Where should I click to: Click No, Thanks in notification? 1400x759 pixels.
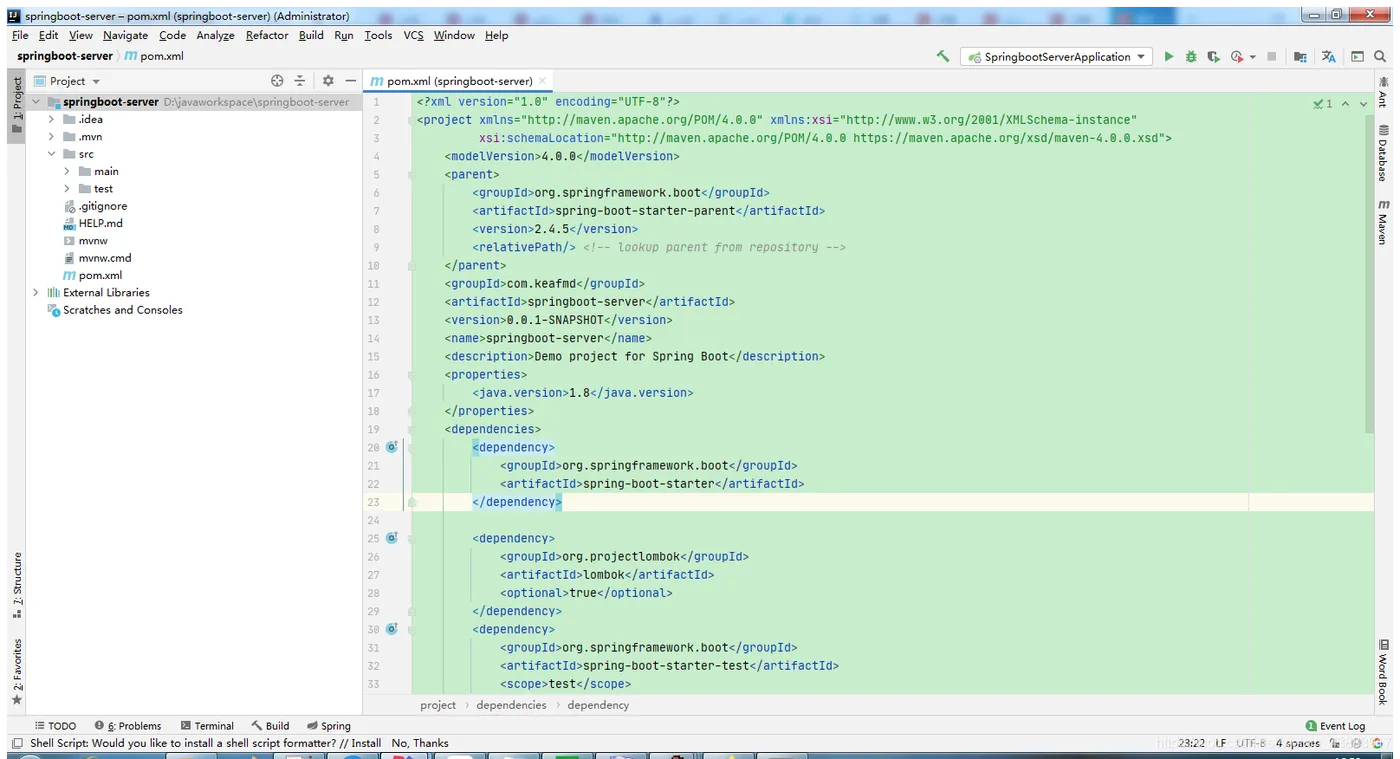coord(420,743)
